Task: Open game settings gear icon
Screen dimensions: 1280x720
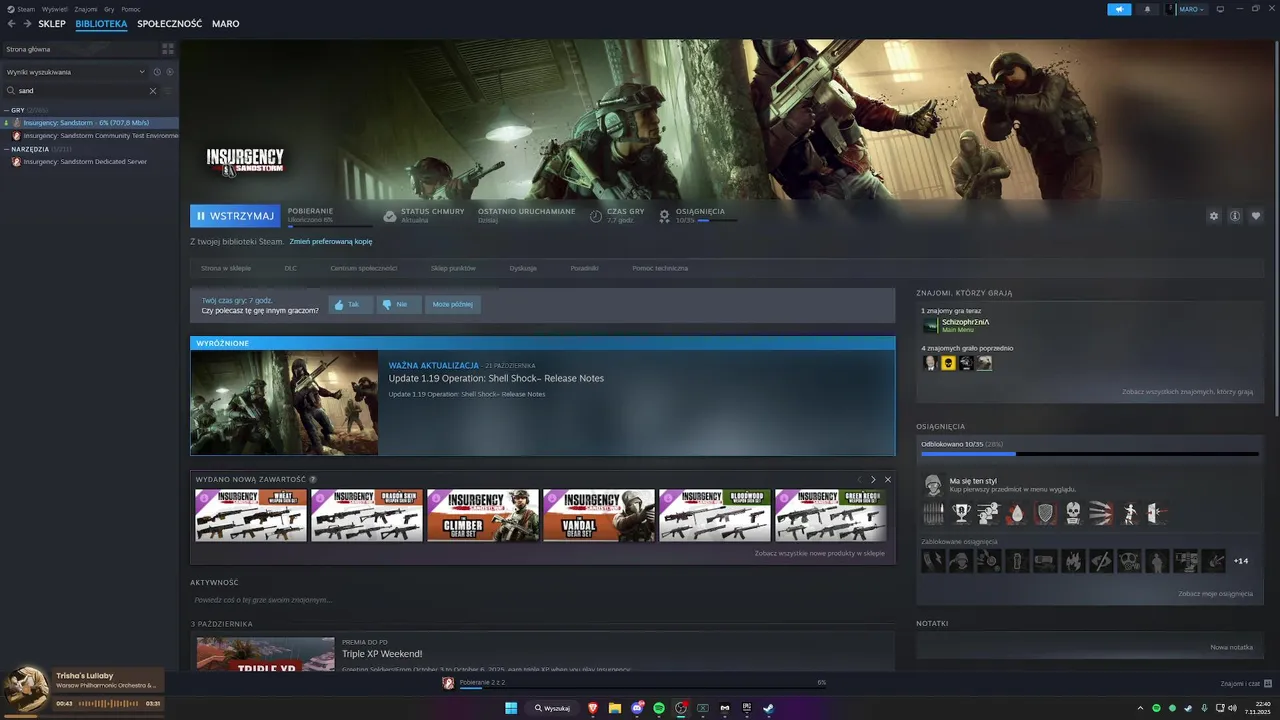Action: click(1214, 216)
